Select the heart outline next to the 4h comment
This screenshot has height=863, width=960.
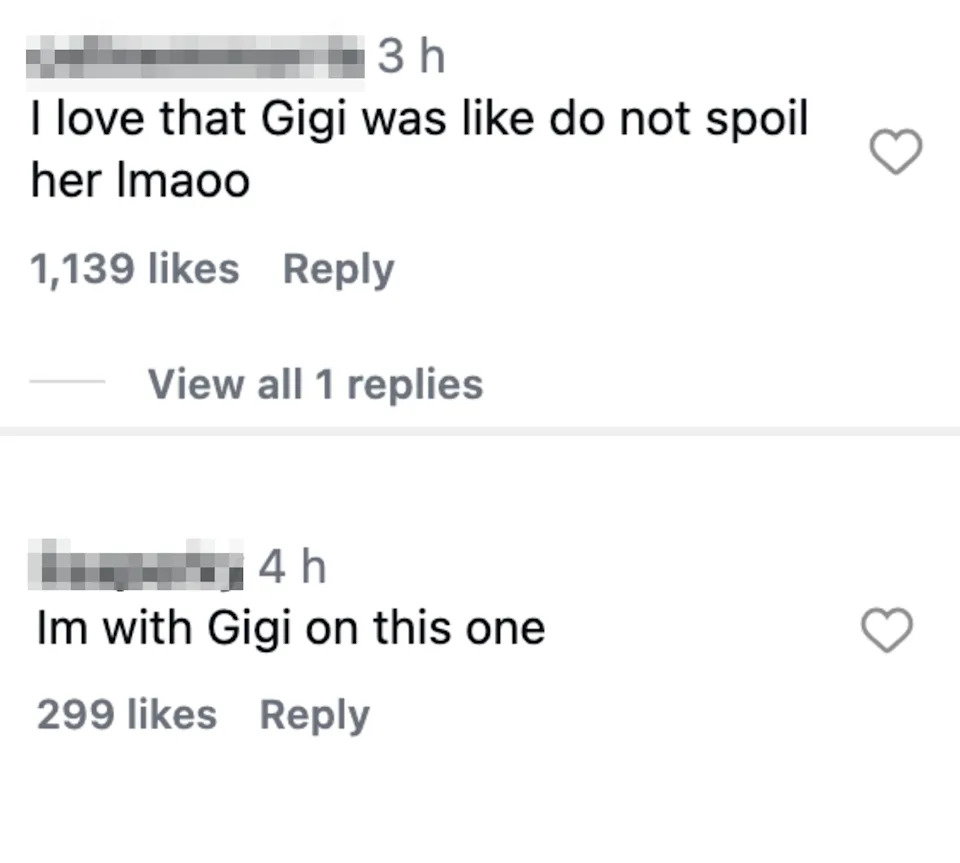click(x=887, y=629)
